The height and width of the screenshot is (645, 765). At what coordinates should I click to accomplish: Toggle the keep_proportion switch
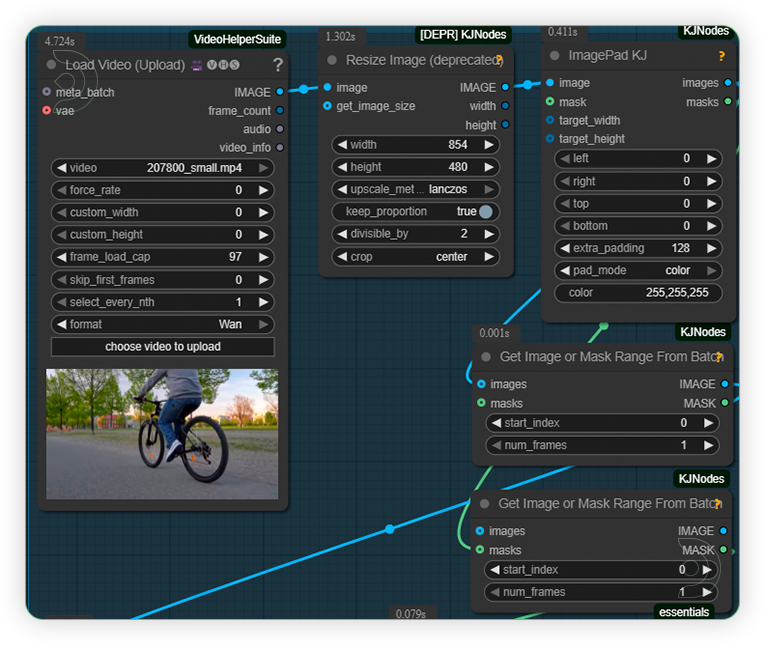point(485,211)
